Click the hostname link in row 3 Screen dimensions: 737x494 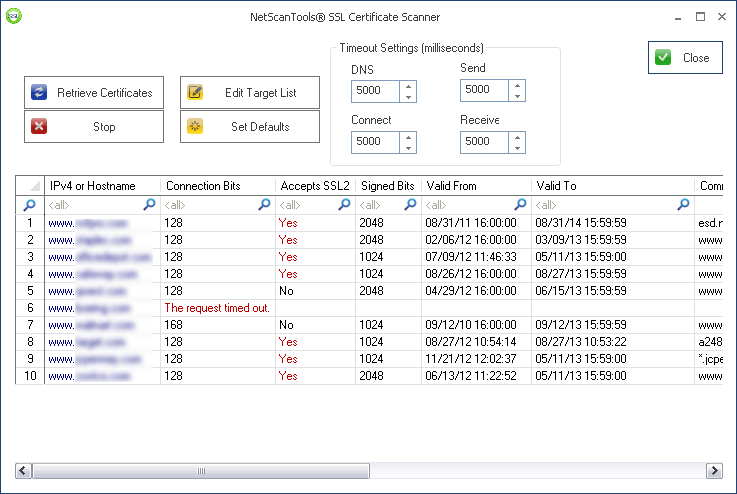coord(100,257)
